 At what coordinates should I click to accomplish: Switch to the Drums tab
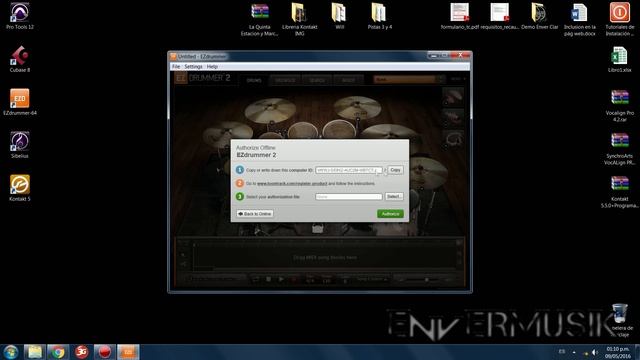click(x=254, y=80)
